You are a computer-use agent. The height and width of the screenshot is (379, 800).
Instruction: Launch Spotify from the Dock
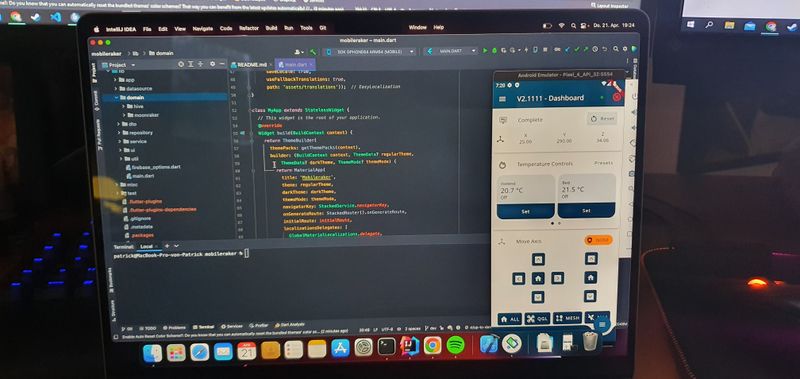[455, 346]
